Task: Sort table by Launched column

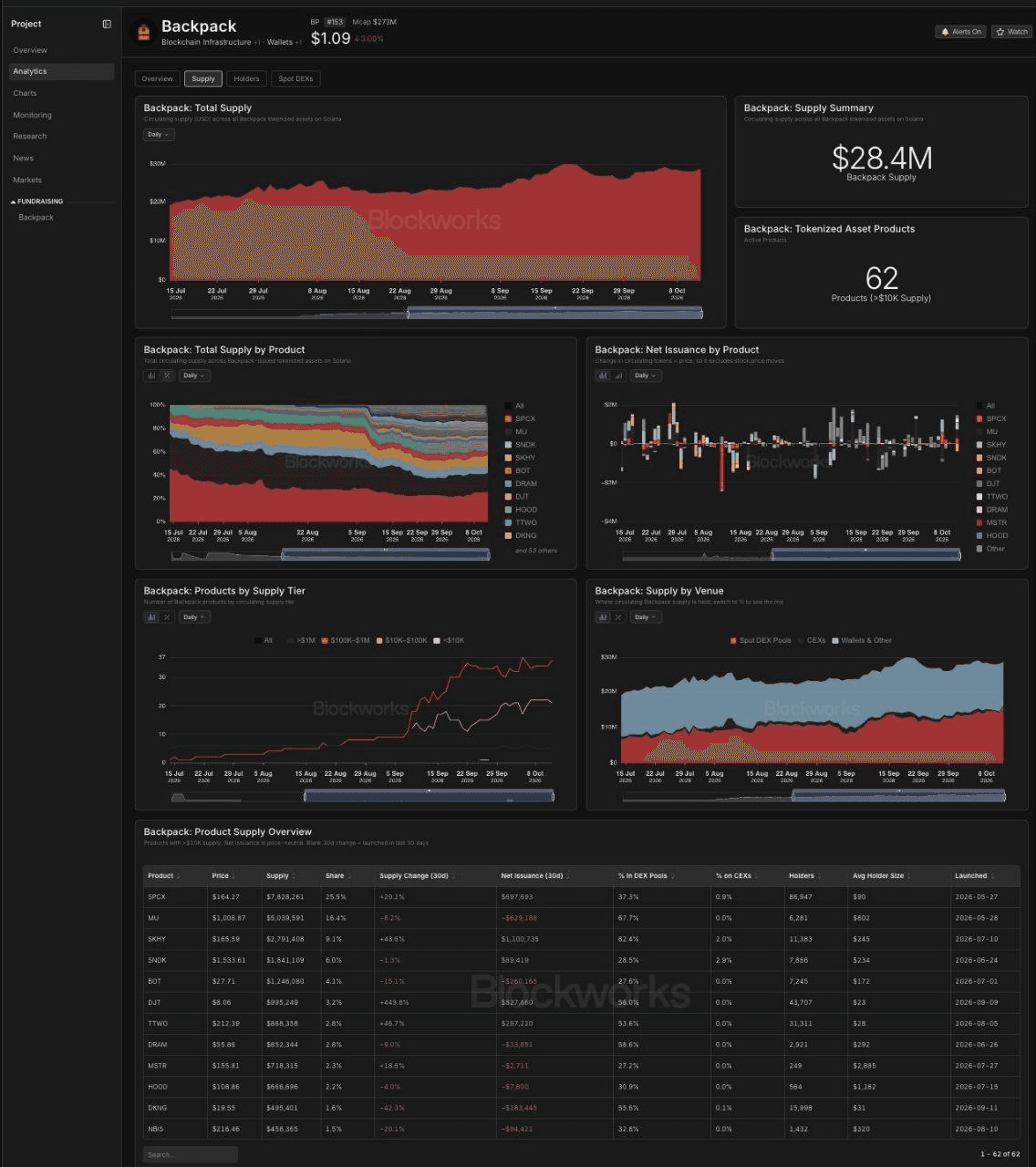Action: click(x=974, y=876)
